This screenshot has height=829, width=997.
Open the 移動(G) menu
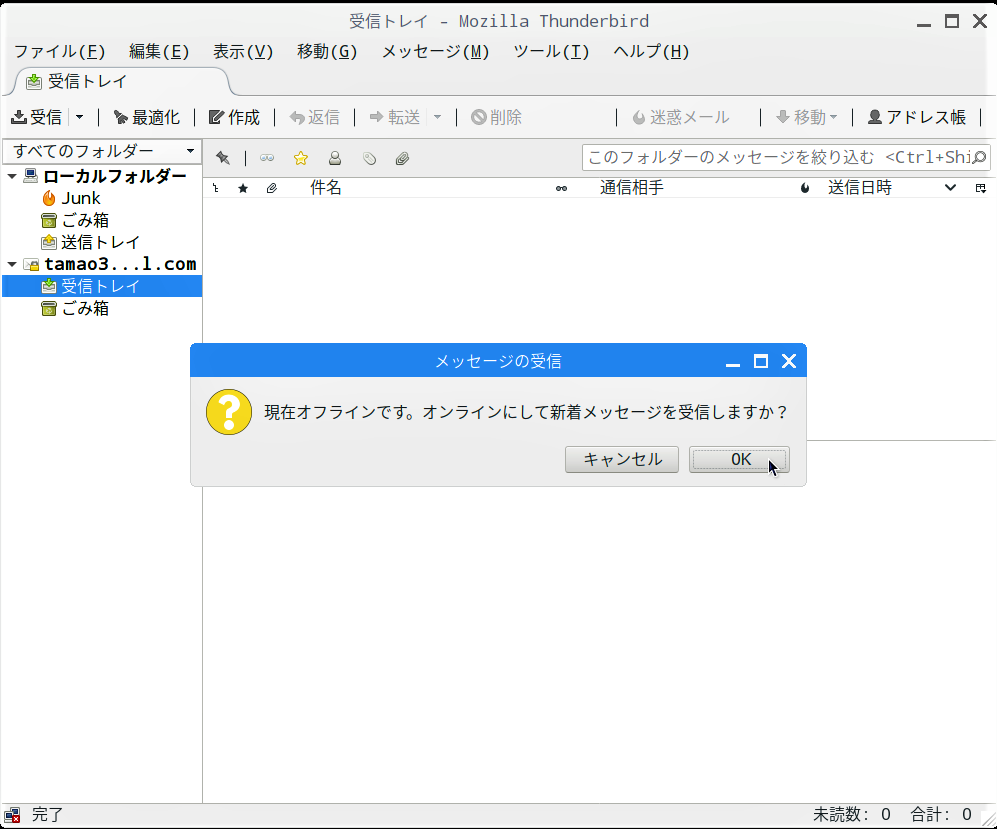327,51
